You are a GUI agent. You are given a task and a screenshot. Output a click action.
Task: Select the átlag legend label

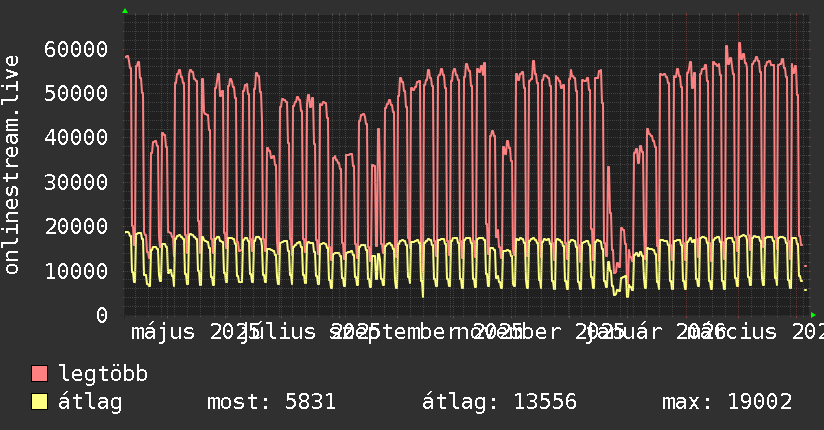tap(90, 402)
